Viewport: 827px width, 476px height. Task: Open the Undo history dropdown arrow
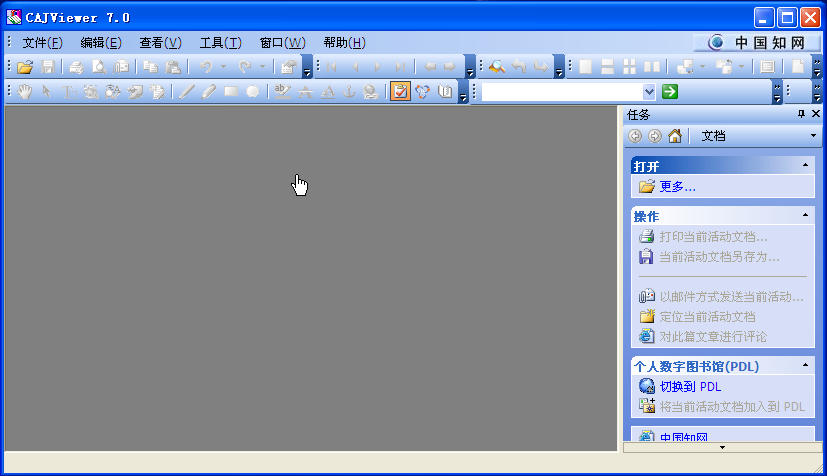click(223, 67)
